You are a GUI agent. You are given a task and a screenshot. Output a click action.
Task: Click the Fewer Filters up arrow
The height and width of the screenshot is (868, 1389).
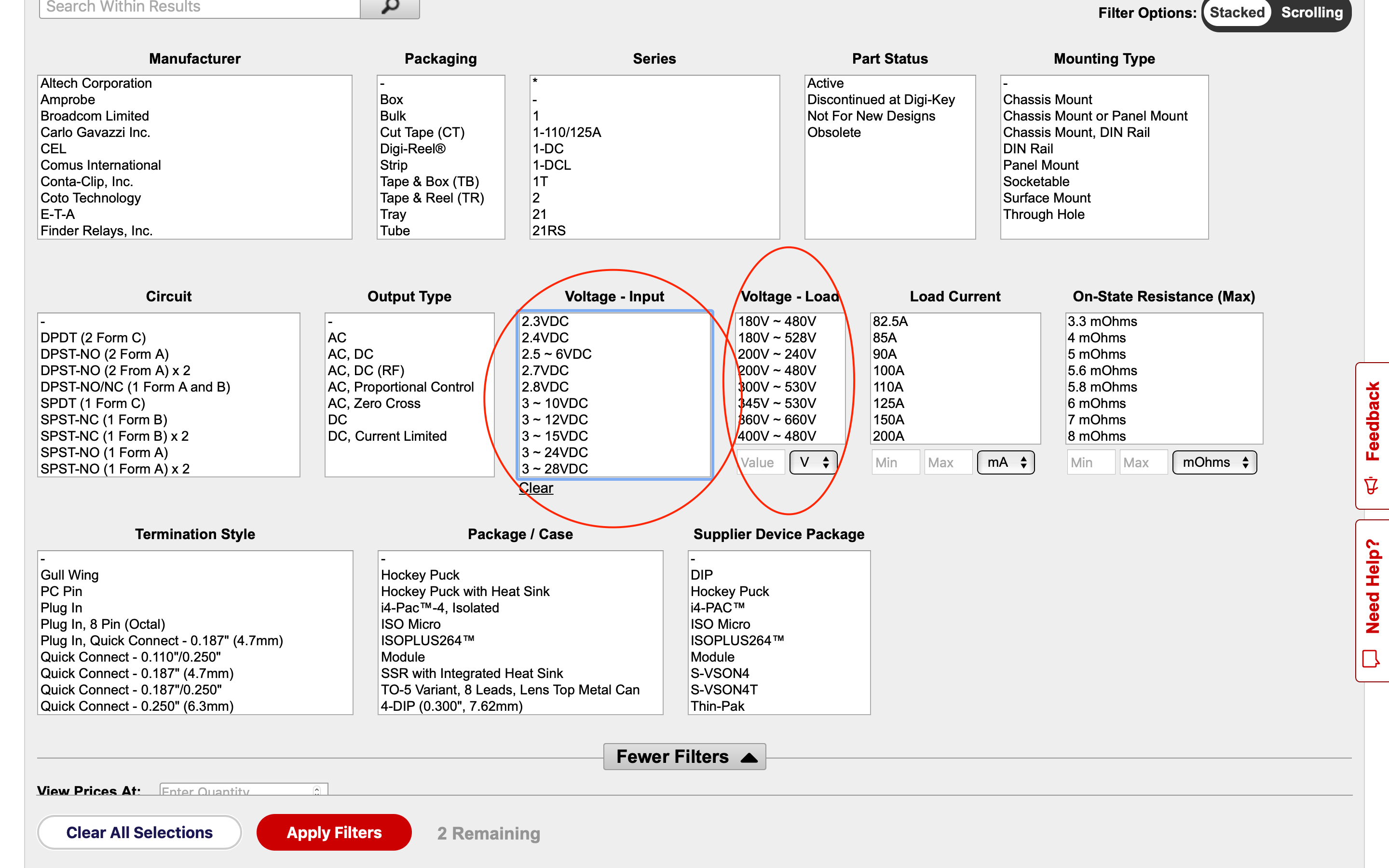tap(749, 757)
